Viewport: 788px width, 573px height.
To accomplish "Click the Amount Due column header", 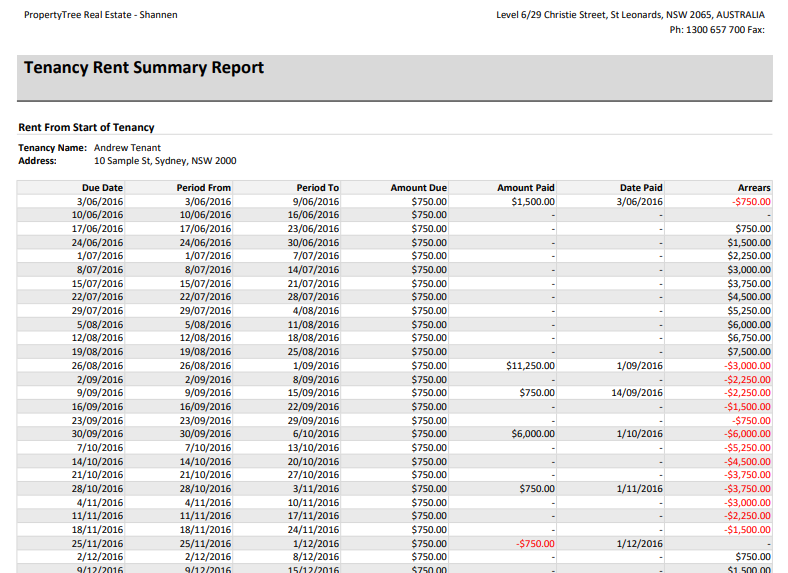I will [419, 187].
